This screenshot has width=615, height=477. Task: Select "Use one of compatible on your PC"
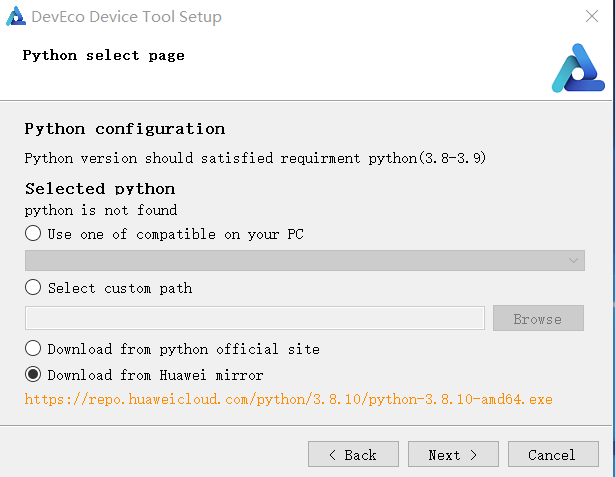click(x=34, y=234)
